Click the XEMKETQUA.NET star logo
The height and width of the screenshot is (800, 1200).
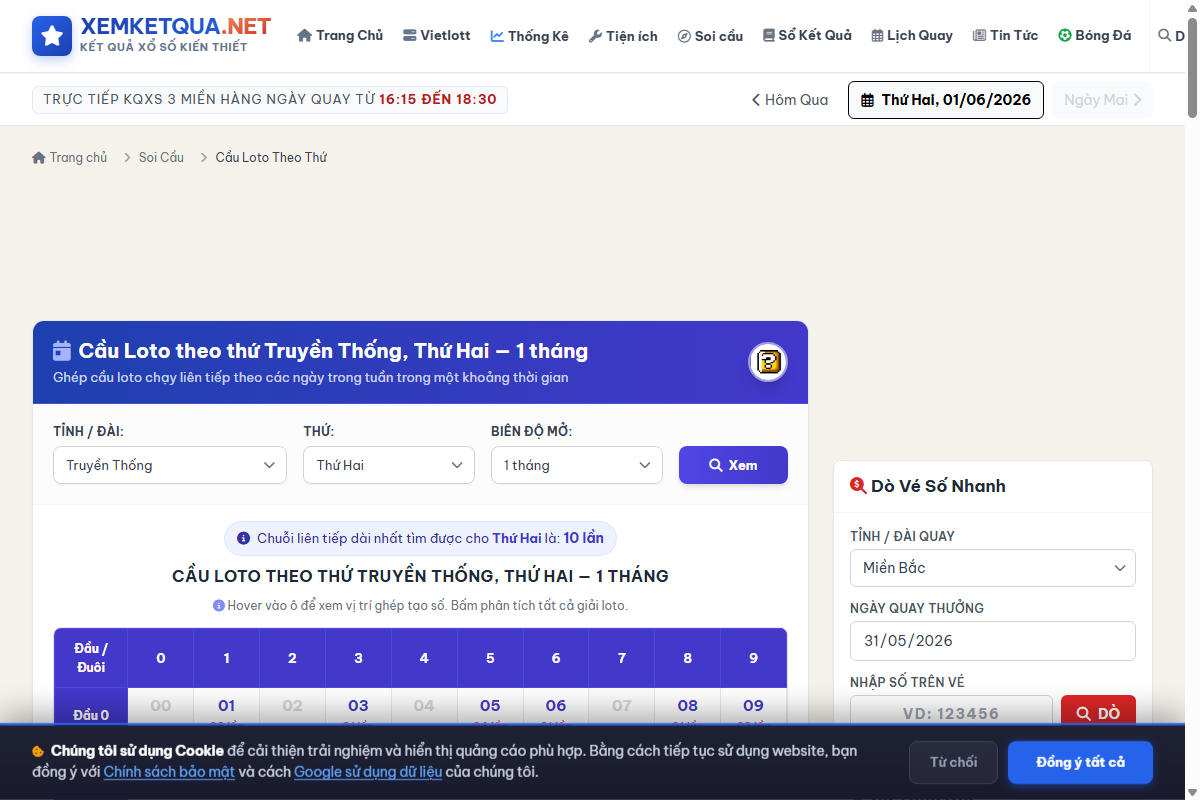52,35
